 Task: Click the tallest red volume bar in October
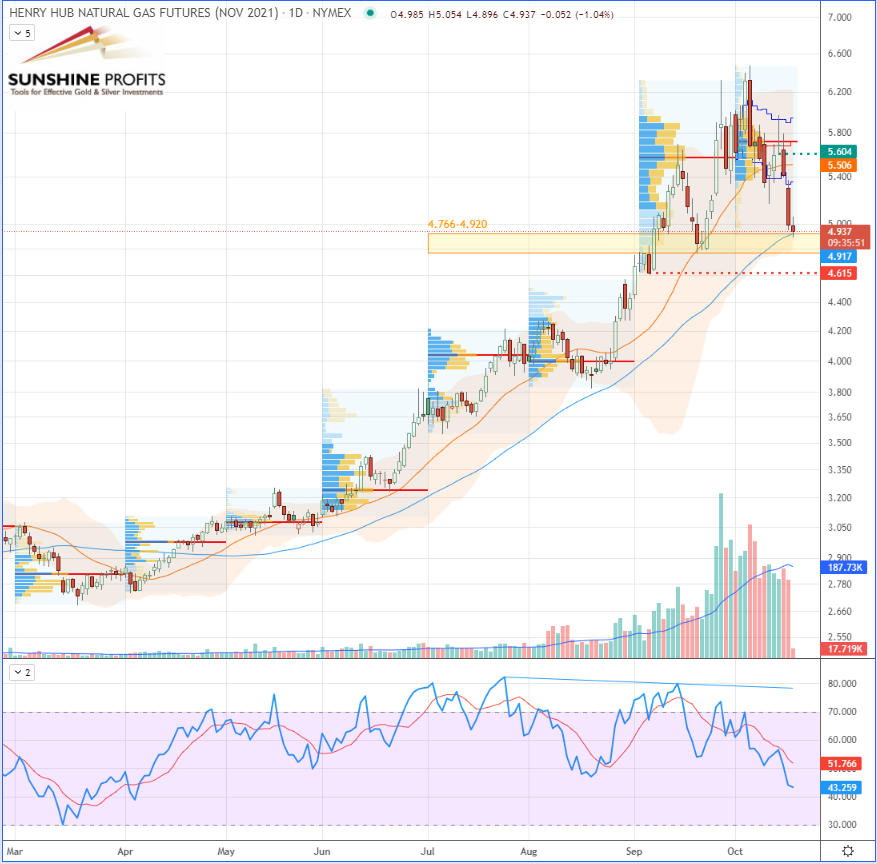tap(750, 591)
